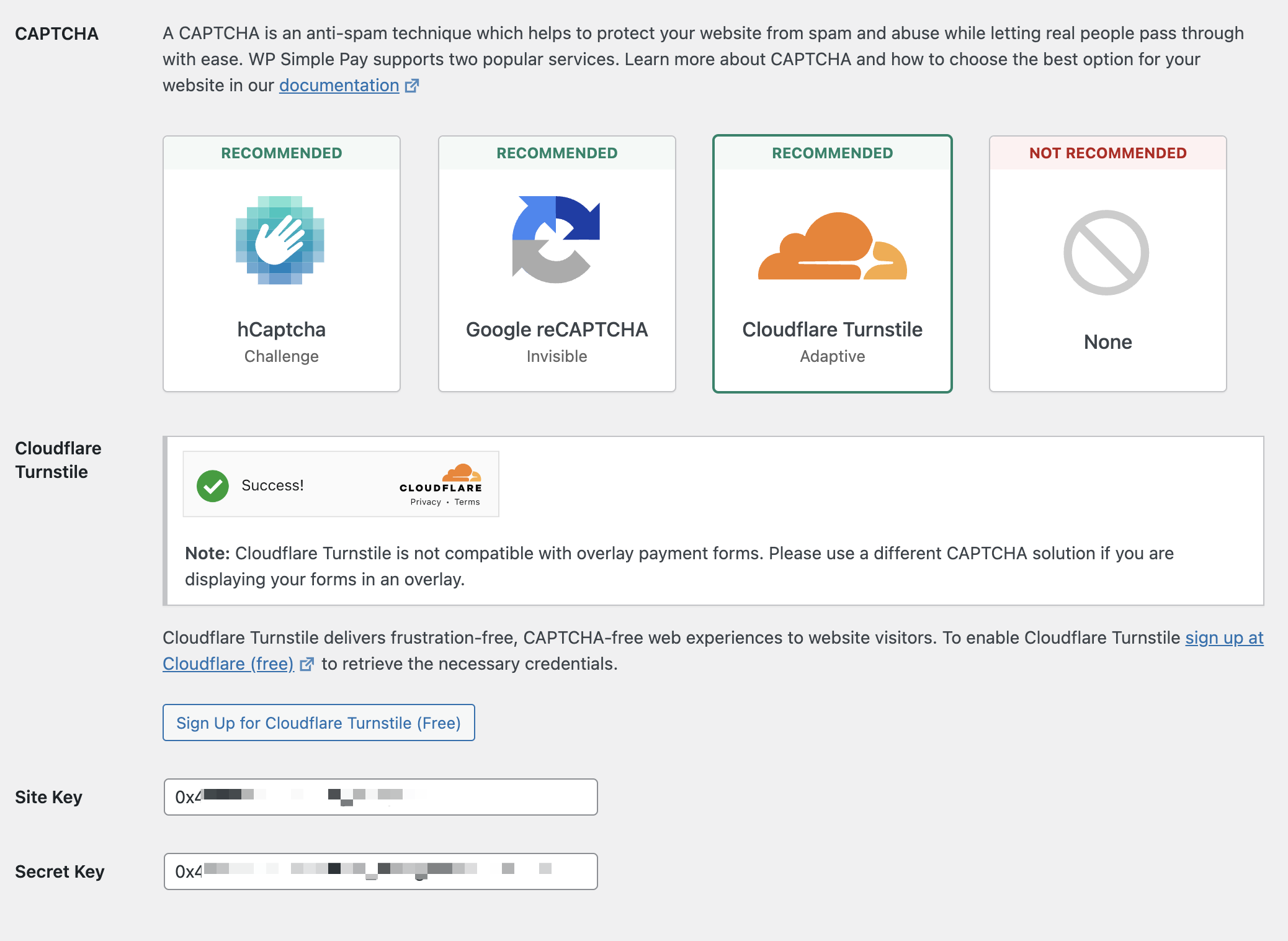Click the Challenge subtitle under hCaptcha

(282, 356)
